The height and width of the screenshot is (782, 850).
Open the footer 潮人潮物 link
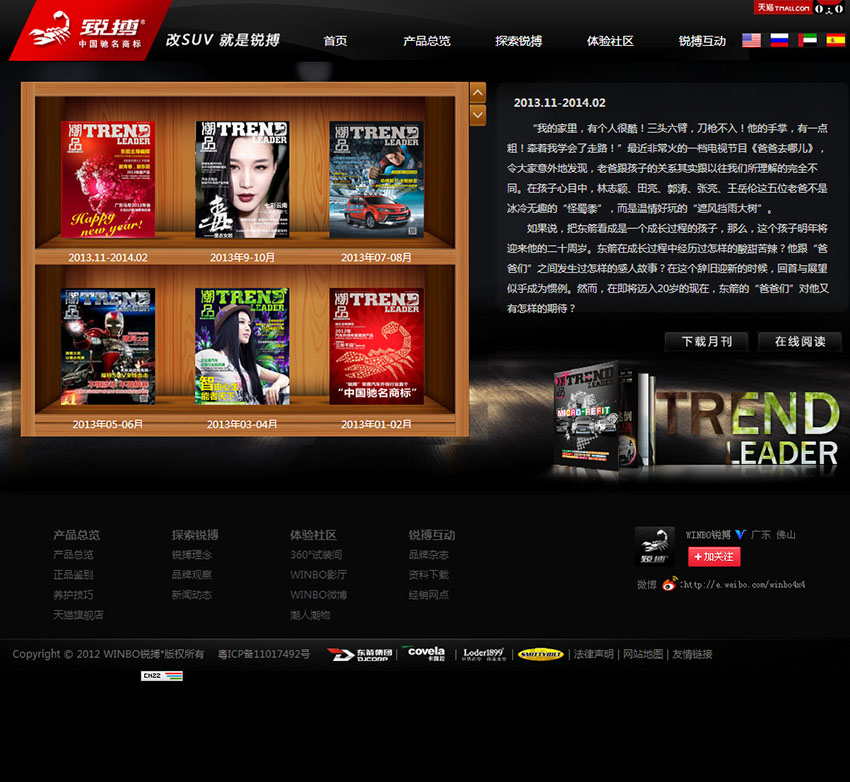[x=310, y=615]
